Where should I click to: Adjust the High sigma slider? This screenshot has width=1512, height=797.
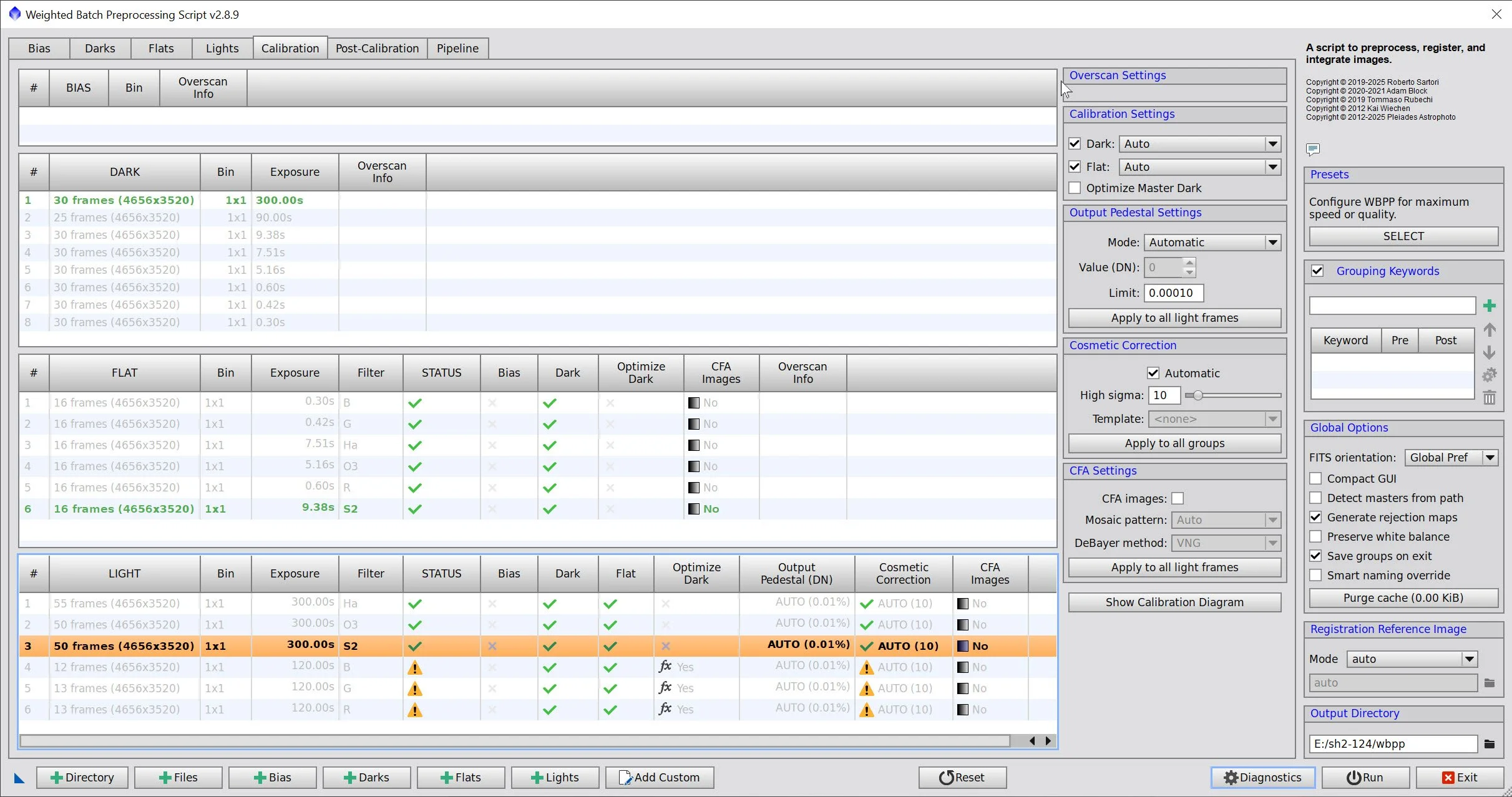pyautogui.click(x=1197, y=395)
